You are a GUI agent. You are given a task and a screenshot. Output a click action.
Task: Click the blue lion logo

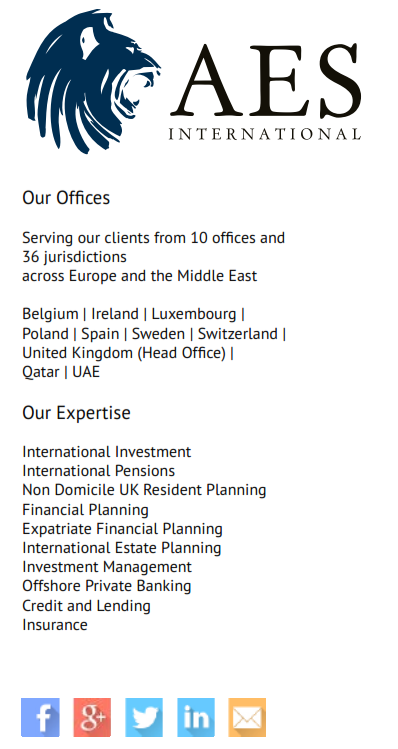click(x=93, y=81)
